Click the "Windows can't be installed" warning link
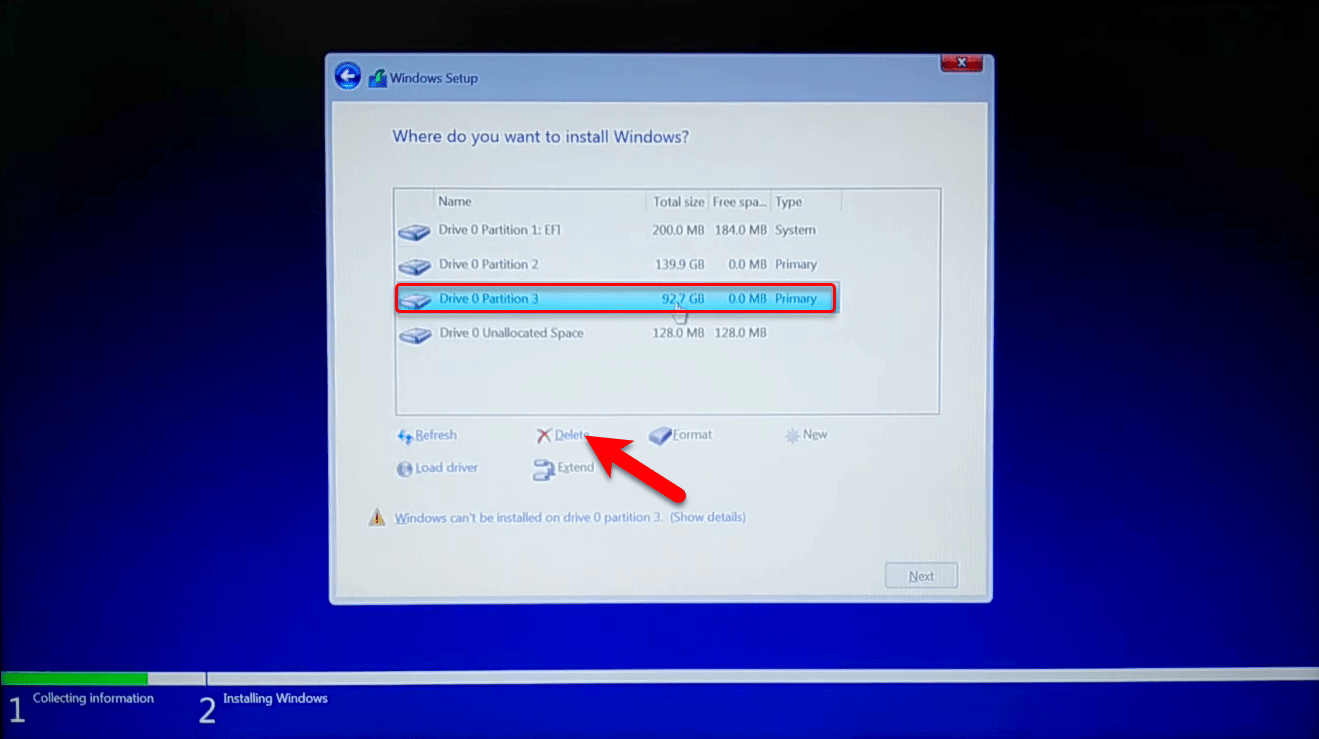 [529, 517]
